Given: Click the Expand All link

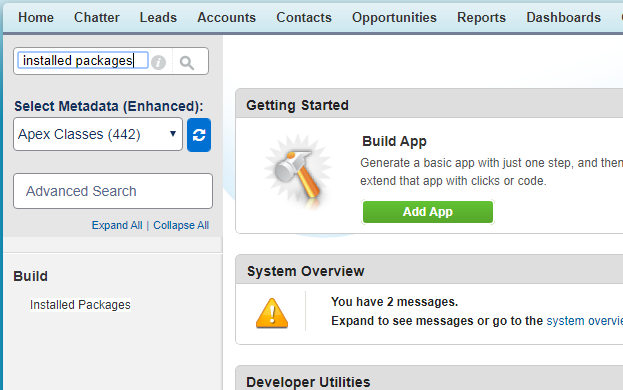Looking at the screenshot, I should tap(117, 225).
